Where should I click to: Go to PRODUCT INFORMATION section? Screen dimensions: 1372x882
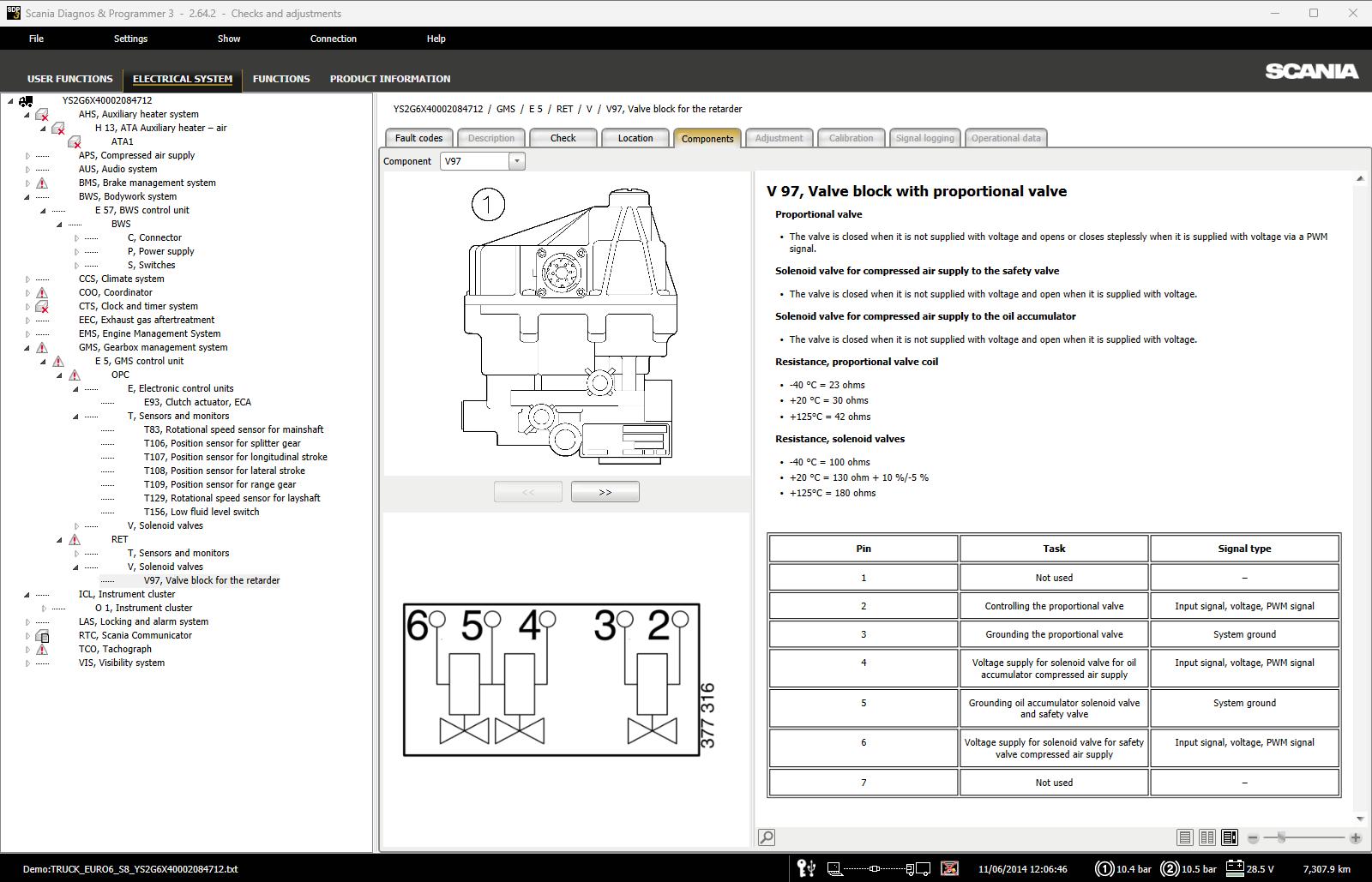point(390,79)
